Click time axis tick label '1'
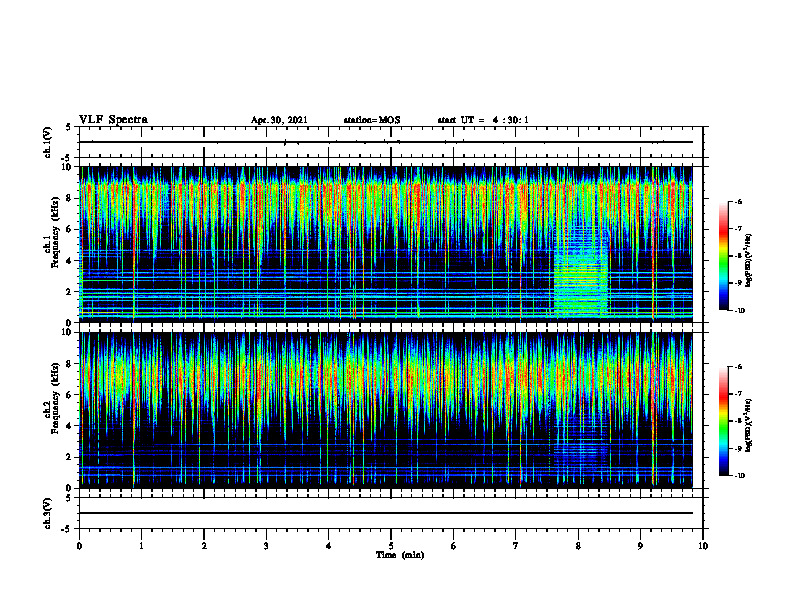 click(141, 546)
